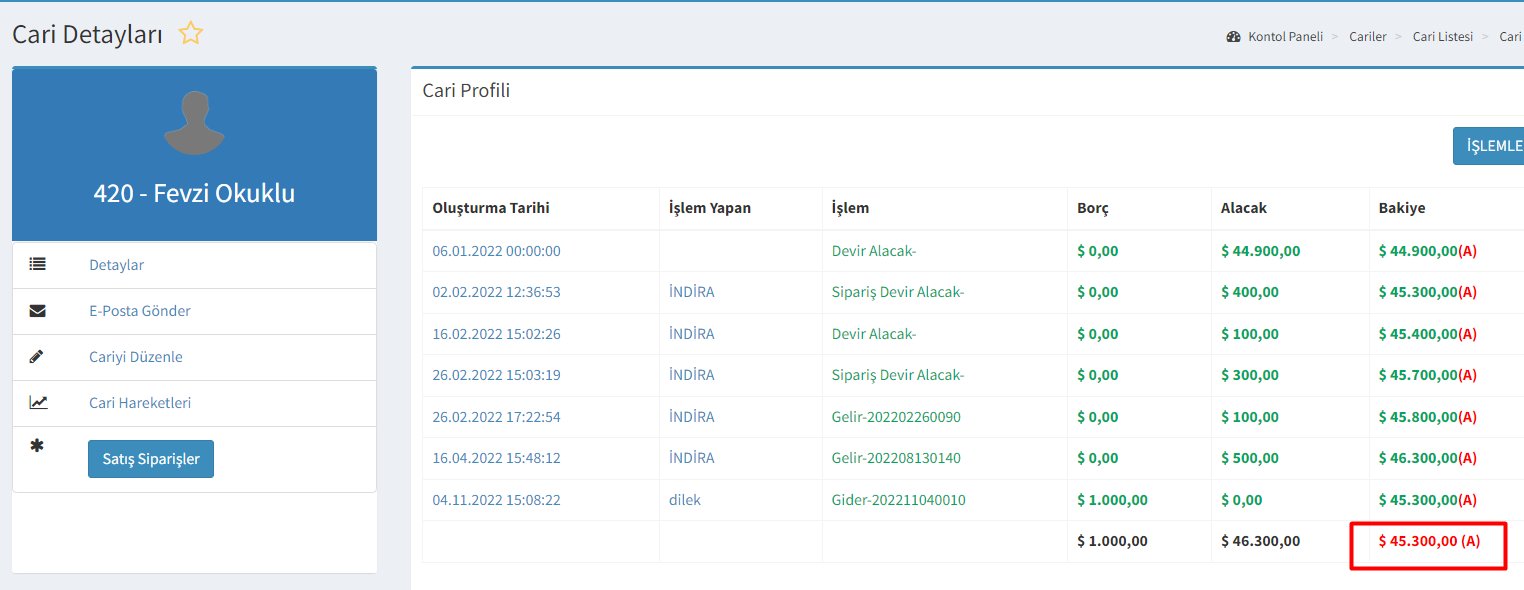Viewport: 1524px width, 590px height.
Task: Go to Cari Hareketleri
Action: tap(140, 403)
